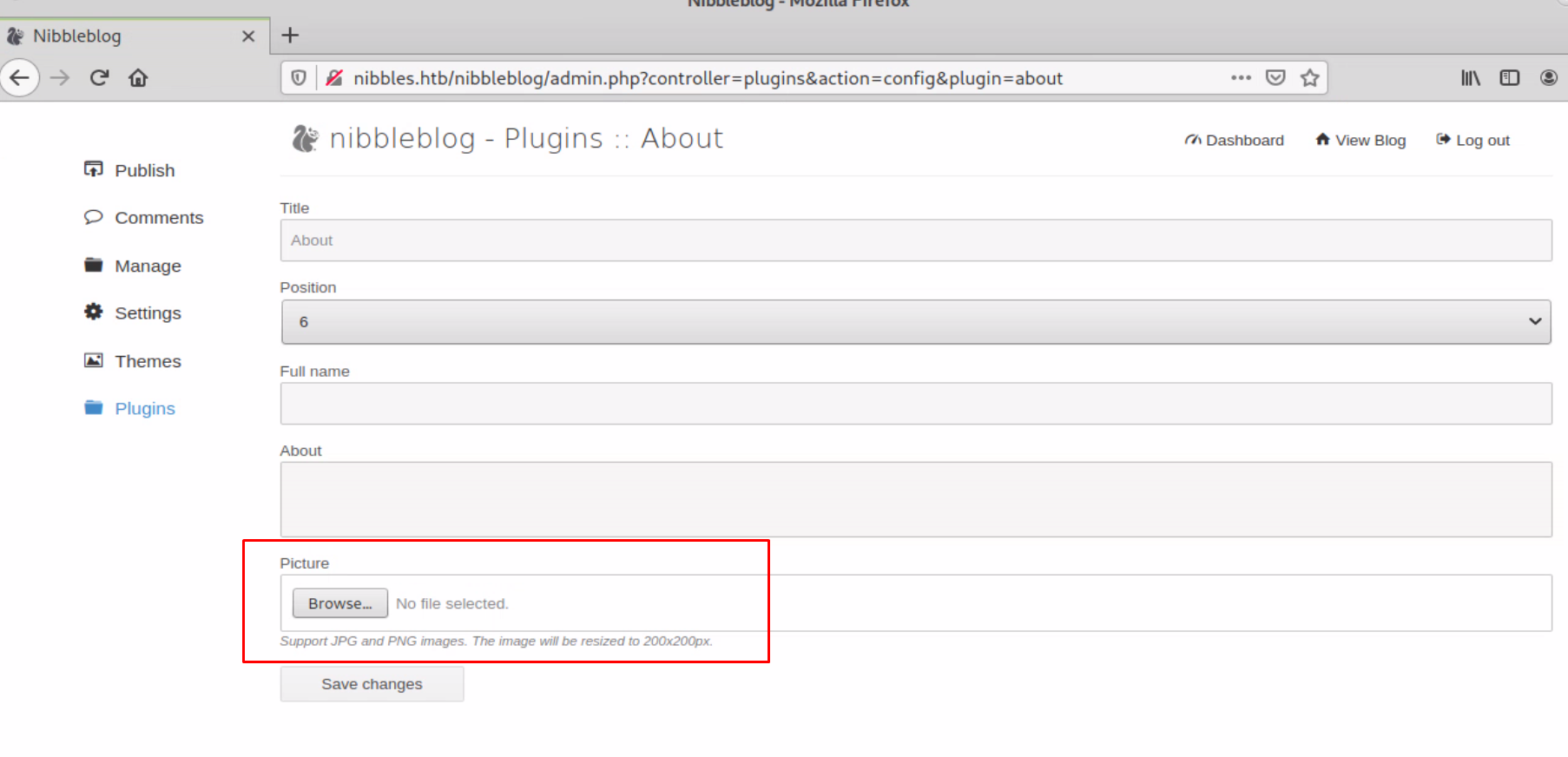Screen dimensions: 1568x757
Task: Open the Publish sidebar menu
Action: (x=144, y=170)
